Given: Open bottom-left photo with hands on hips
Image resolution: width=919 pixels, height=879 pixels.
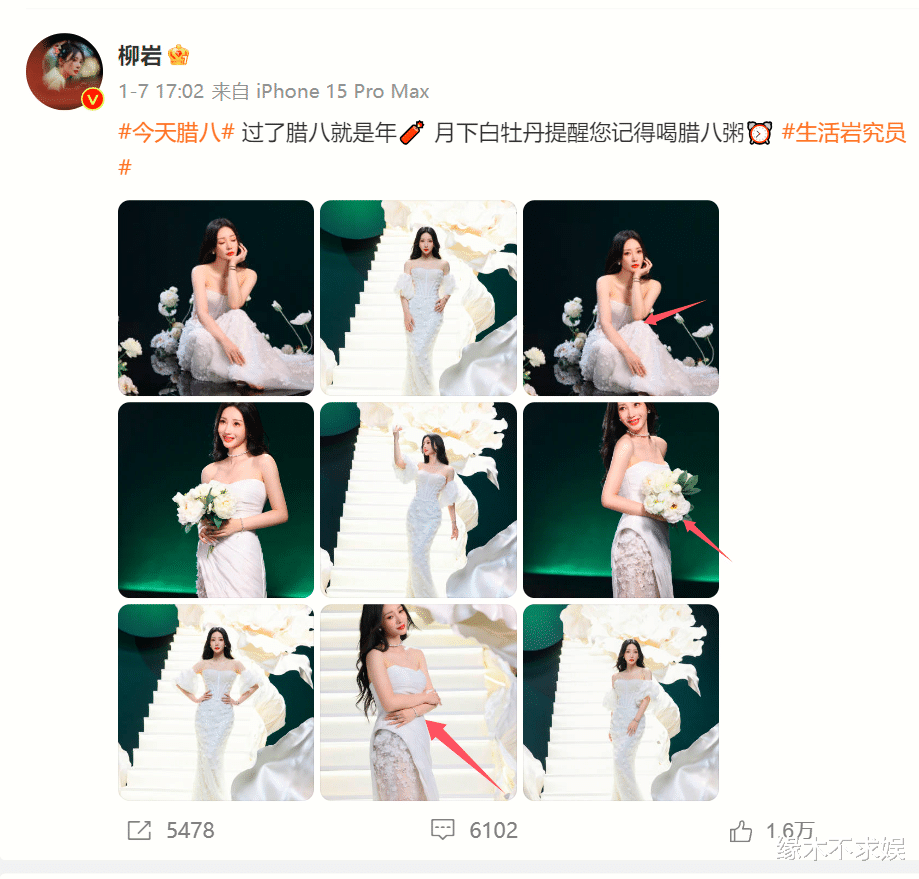Looking at the screenshot, I should click(216, 703).
